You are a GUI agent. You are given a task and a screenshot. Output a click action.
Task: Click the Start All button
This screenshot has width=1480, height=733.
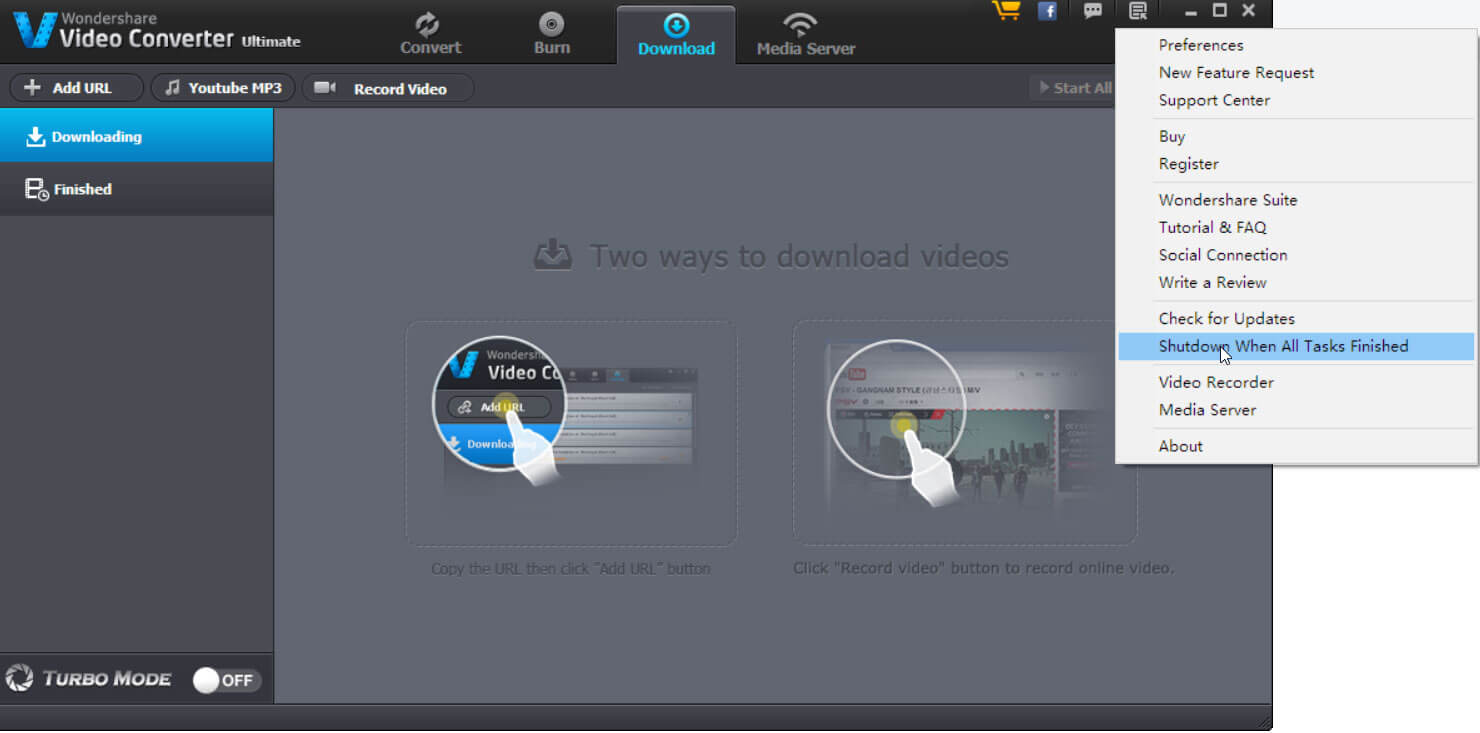(x=1073, y=88)
